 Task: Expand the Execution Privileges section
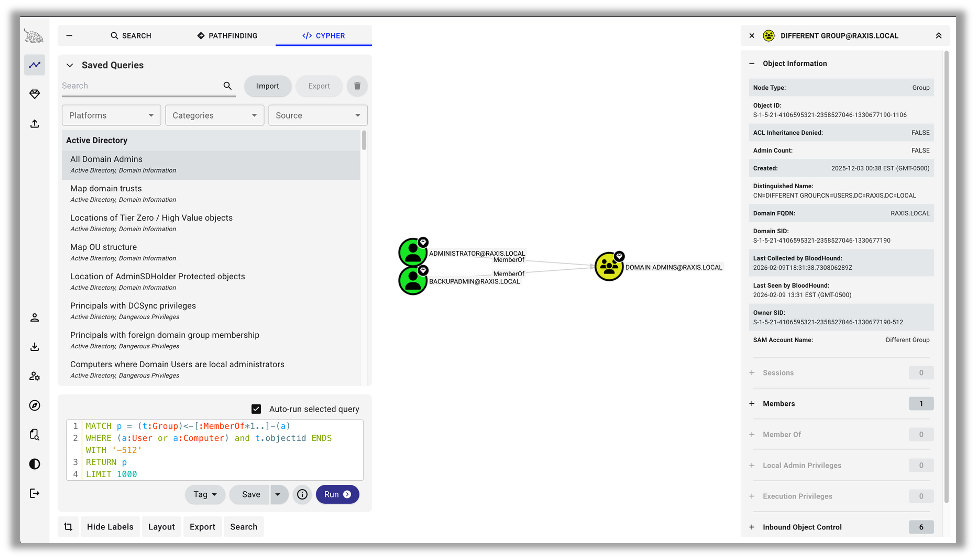(752, 496)
